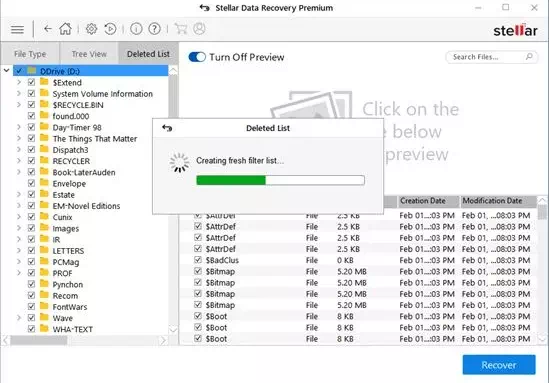Click the search magnifier icon
The height and width of the screenshot is (383, 549).
point(529,56)
